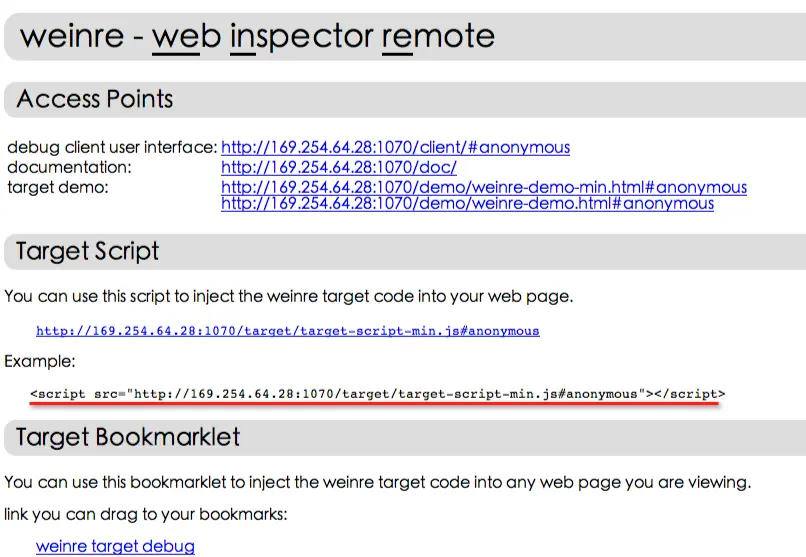Click the word 'remote' in the page title
Viewport: 806px width, 557px height.
click(438, 36)
